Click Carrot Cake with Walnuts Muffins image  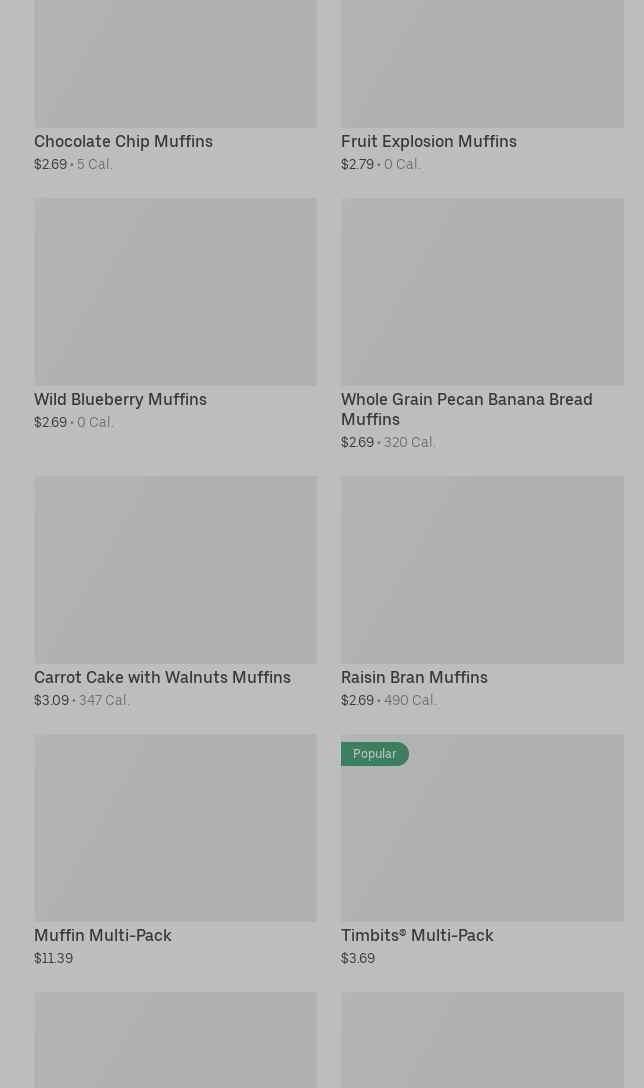(x=175, y=569)
